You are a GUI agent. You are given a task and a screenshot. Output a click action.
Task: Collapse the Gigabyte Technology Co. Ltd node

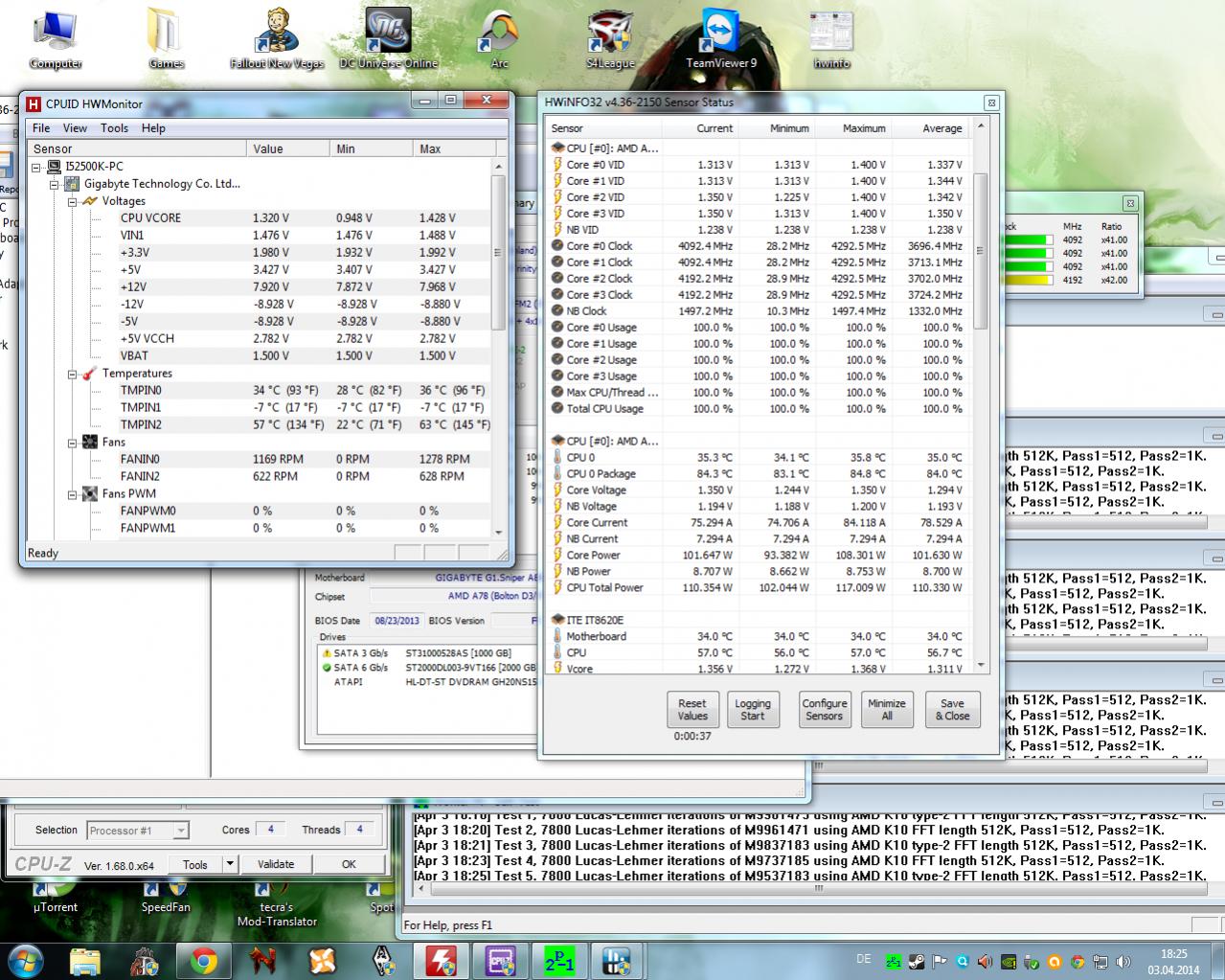click(54, 183)
